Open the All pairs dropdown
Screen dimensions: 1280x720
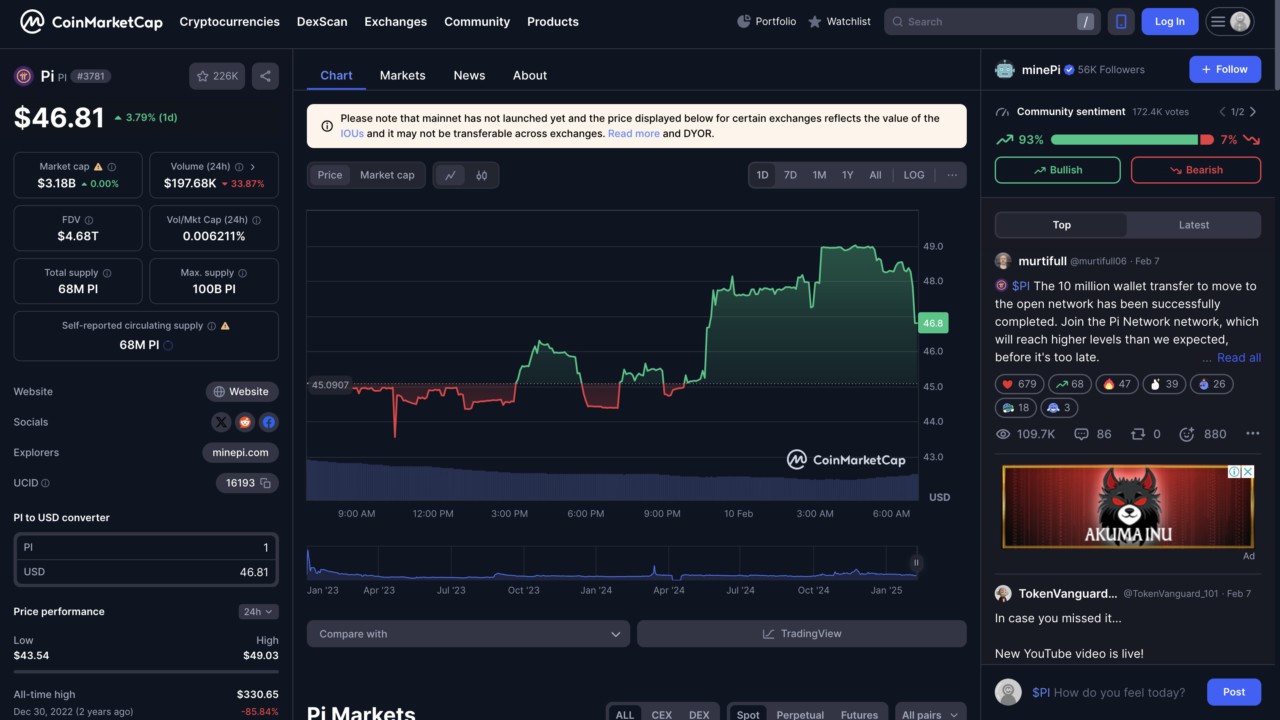930,714
